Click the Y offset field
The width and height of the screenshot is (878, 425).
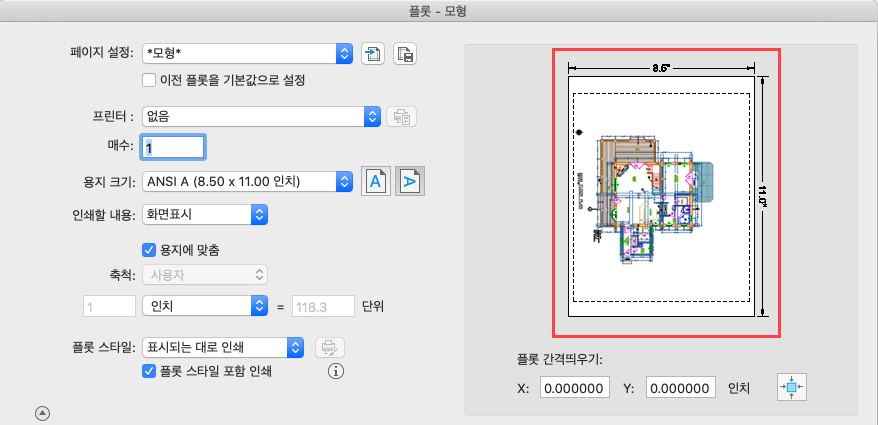[x=681, y=387]
